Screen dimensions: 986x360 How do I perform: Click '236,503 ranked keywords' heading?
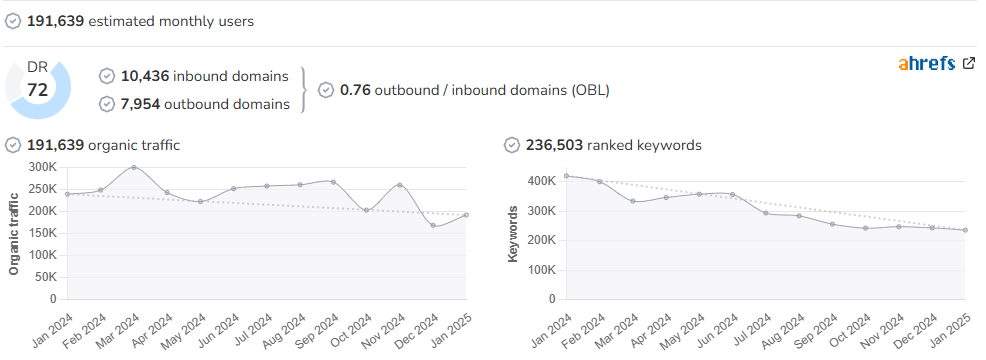[x=614, y=145]
